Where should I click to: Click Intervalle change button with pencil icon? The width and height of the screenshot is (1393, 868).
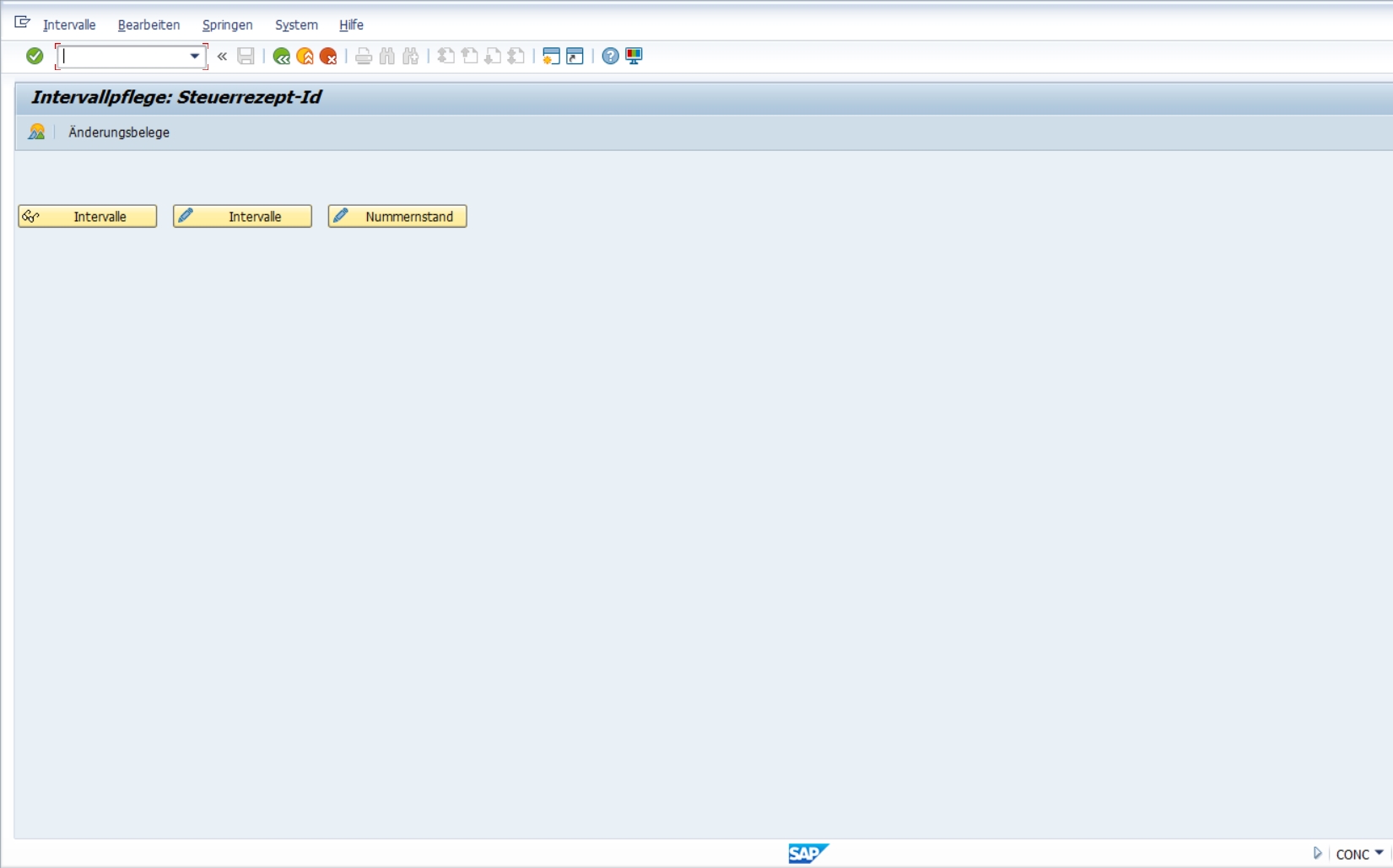[x=243, y=217]
